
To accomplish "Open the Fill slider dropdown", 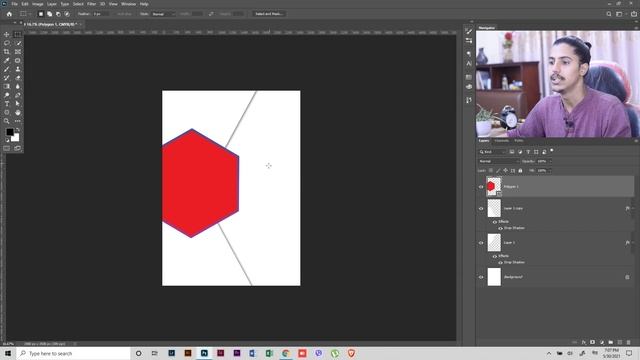I will coord(550,171).
